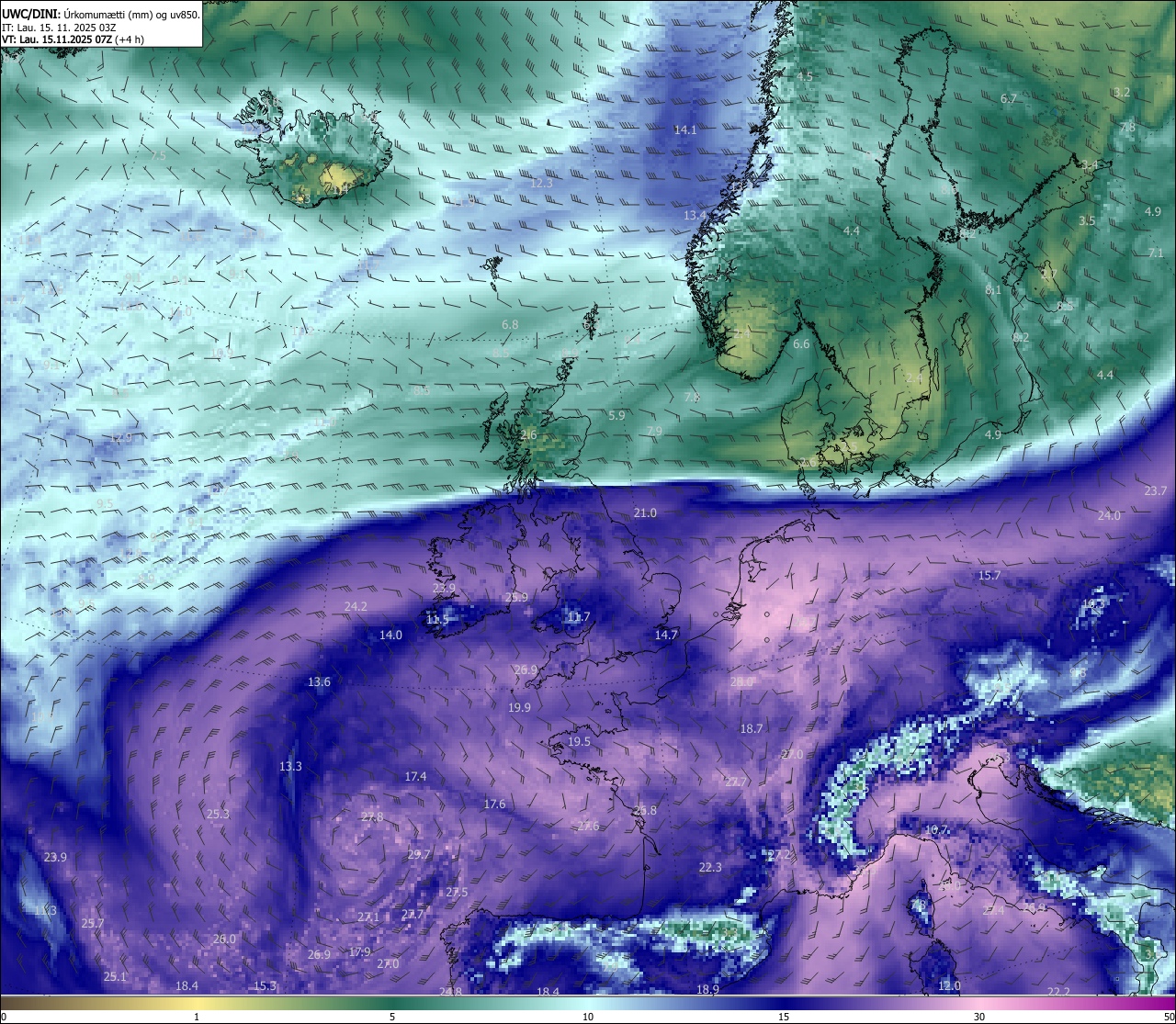Click the 13.3 value in the dark Atlantic band
The height and width of the screenshot is (1024, 1176).
click(x=290, y=767)
